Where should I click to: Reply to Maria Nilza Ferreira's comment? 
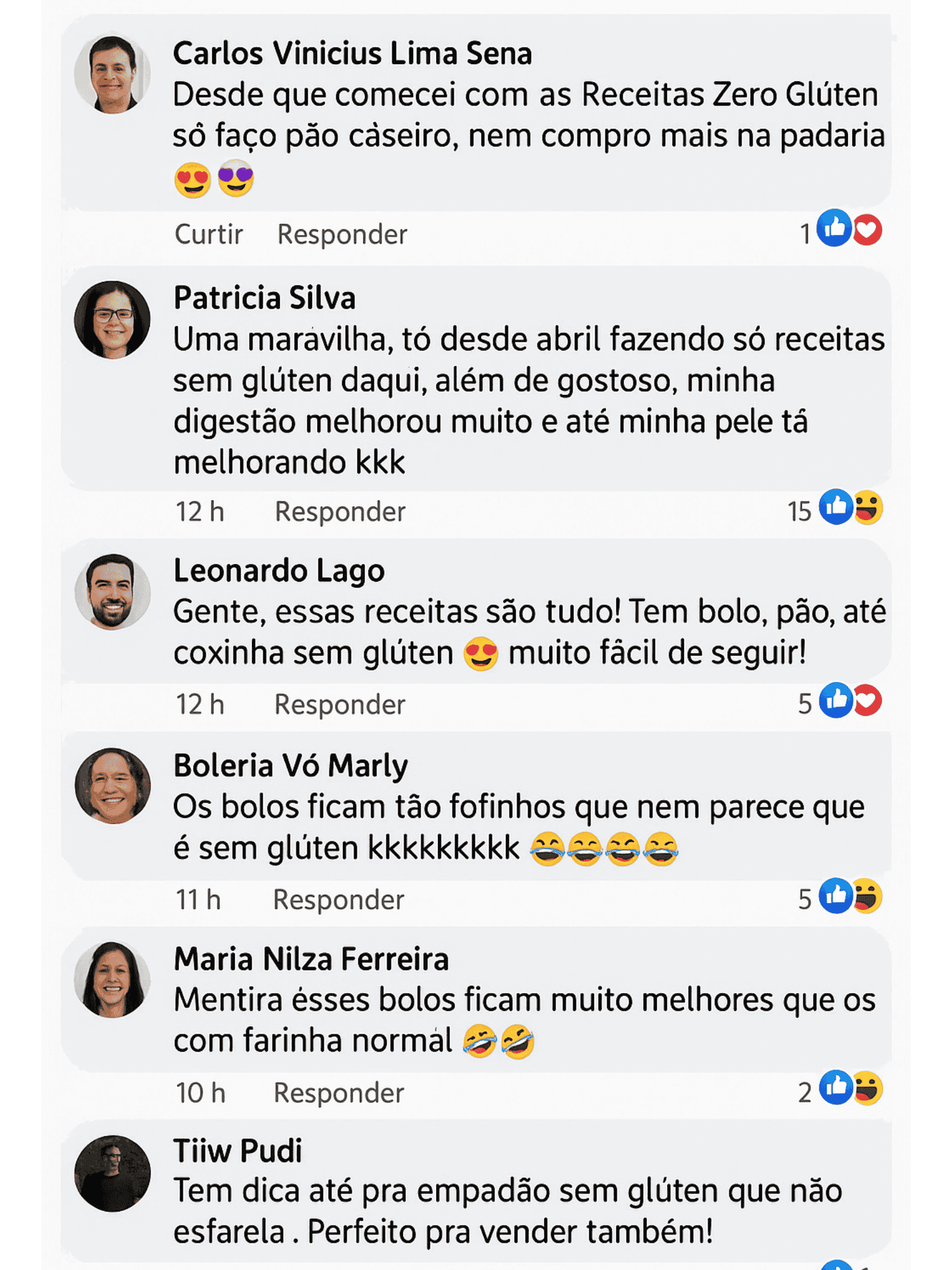(x=338, y=1093)
